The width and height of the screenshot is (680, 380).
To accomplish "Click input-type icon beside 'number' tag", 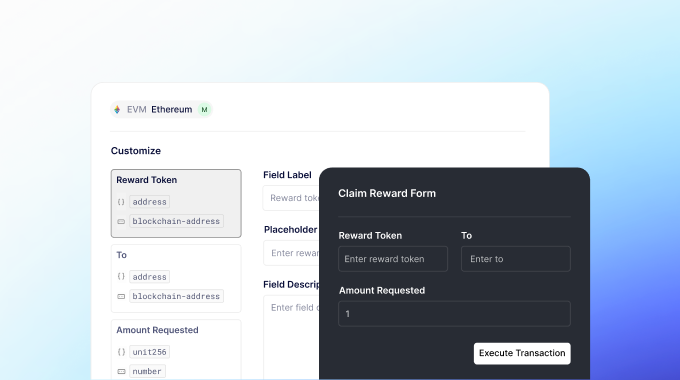I will pyautogui.click(x=121, y=371).
